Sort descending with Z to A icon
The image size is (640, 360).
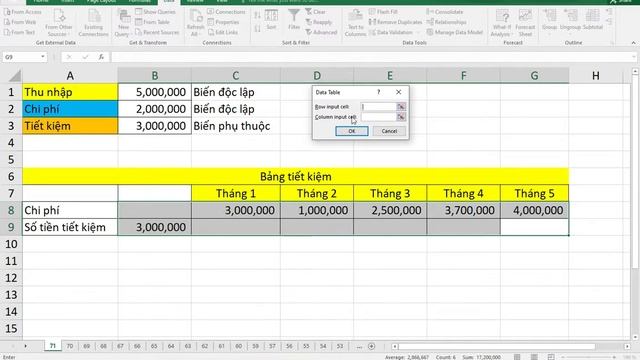(x=258, y=29)
